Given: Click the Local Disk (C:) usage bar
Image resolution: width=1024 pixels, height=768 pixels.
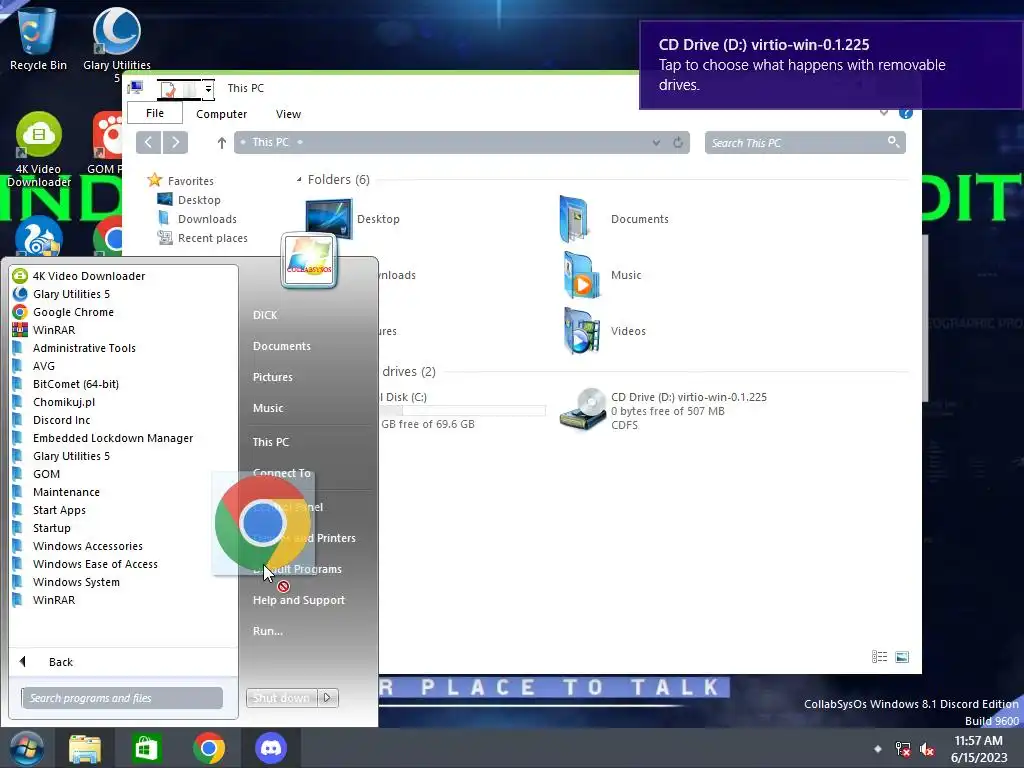Looking at the screenshot, I should point(464,411).
